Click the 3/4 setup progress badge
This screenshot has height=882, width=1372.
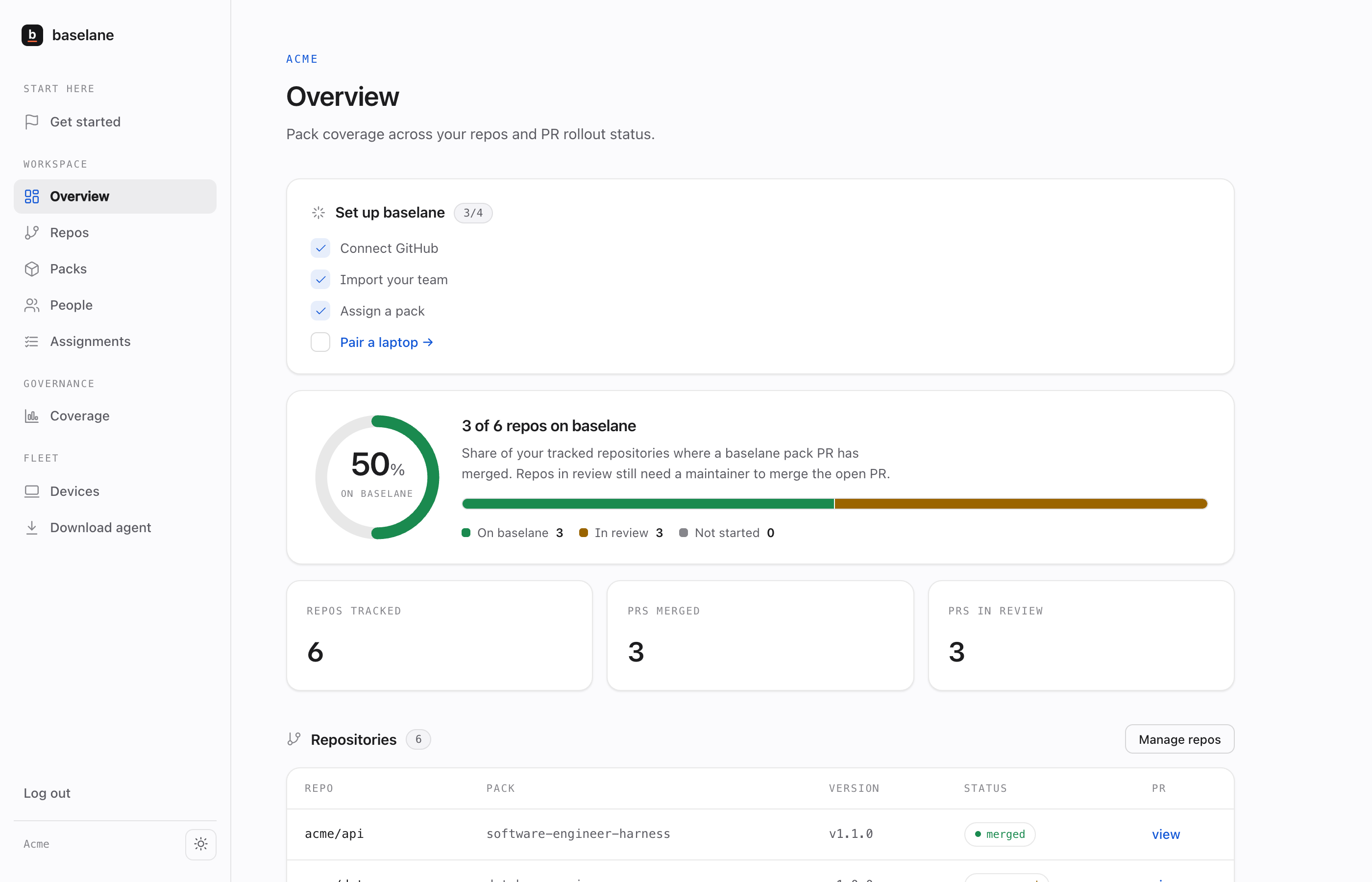tap(473, 213)
